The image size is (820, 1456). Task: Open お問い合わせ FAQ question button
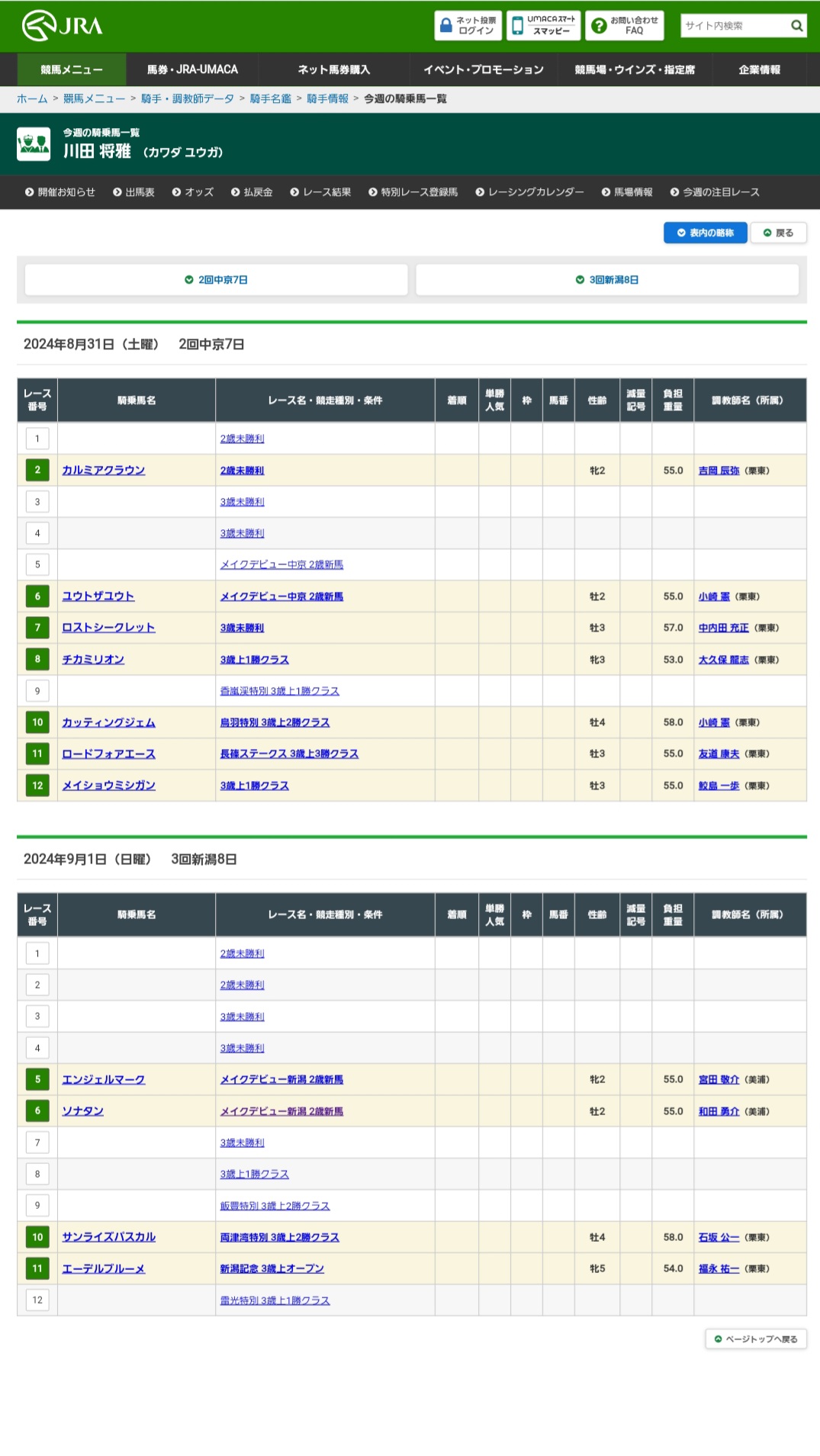pos(625,26)
